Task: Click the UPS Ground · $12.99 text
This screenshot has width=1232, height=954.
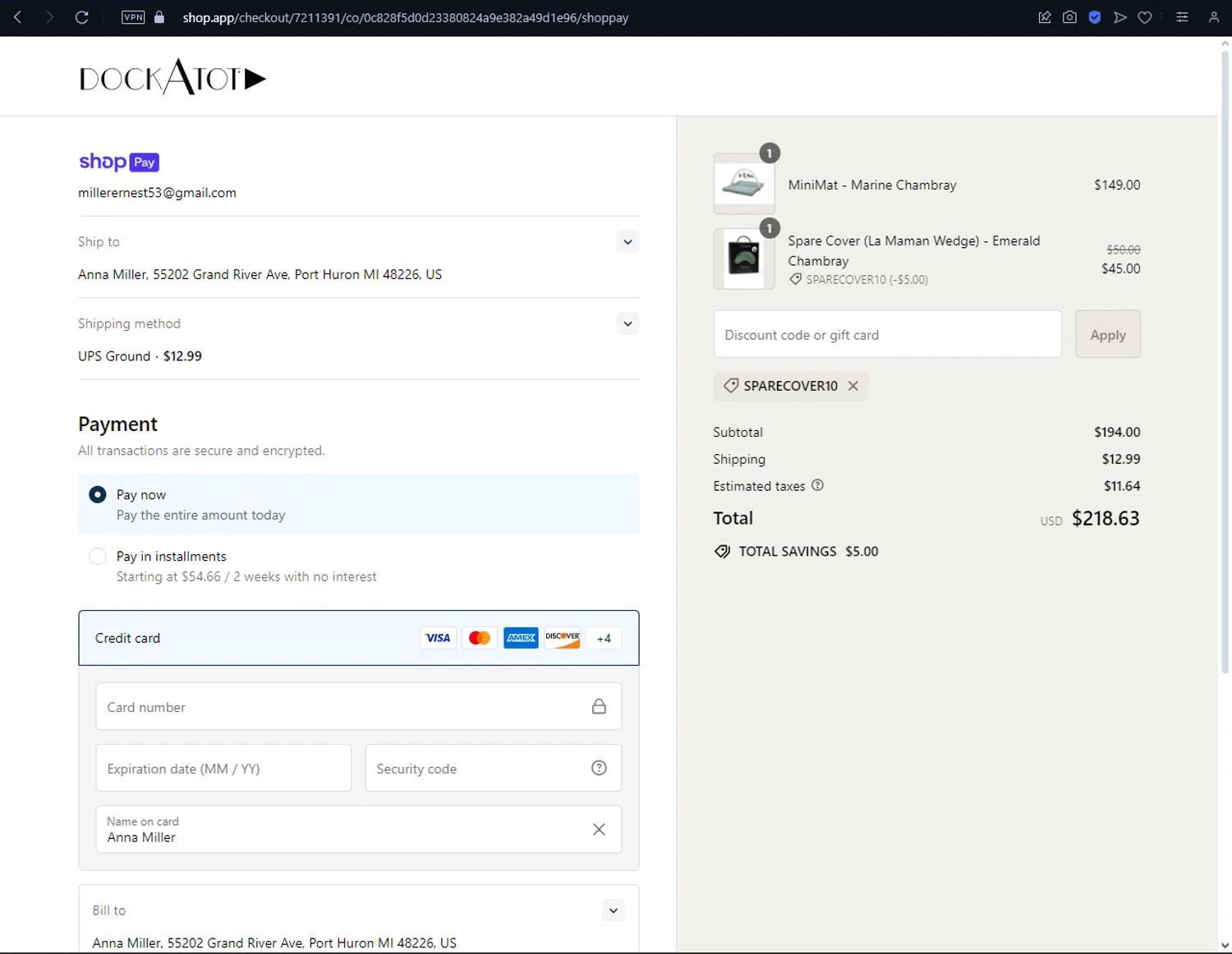Action: pos(140,356)
